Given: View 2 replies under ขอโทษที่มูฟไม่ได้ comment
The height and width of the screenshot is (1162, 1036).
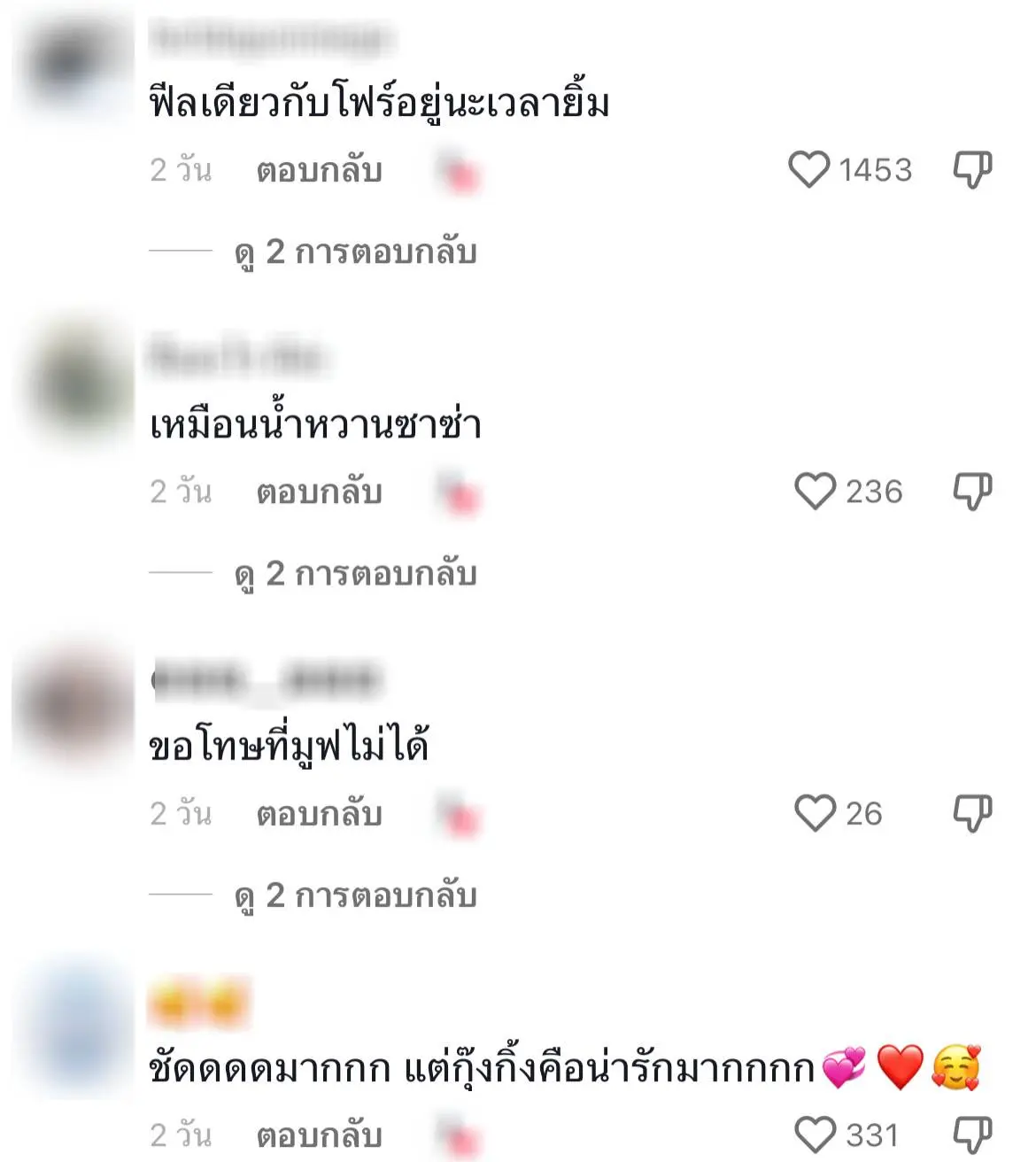Looking at the screenshot, I should tap(356, 895).
